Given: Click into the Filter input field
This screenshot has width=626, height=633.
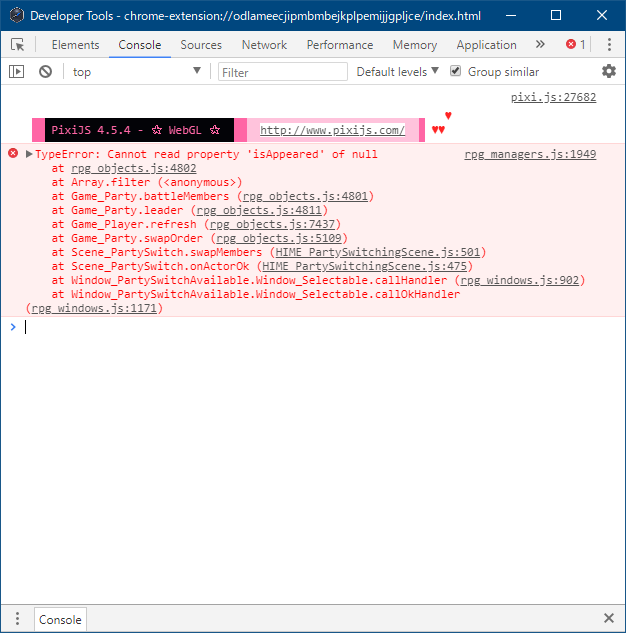Looking at the screenshot, I should point(283,72).
